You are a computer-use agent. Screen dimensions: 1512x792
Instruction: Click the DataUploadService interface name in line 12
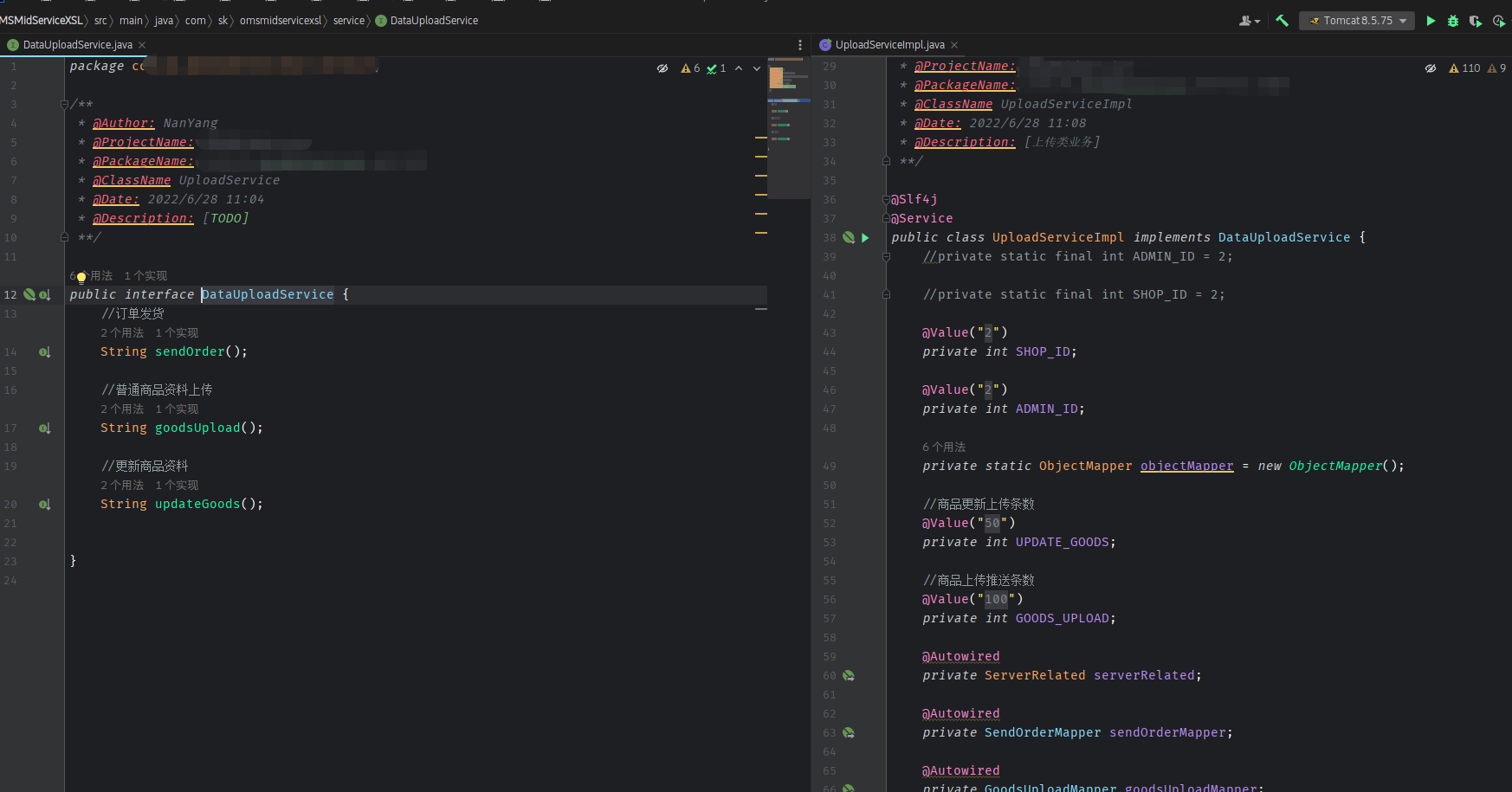[268, 294]
